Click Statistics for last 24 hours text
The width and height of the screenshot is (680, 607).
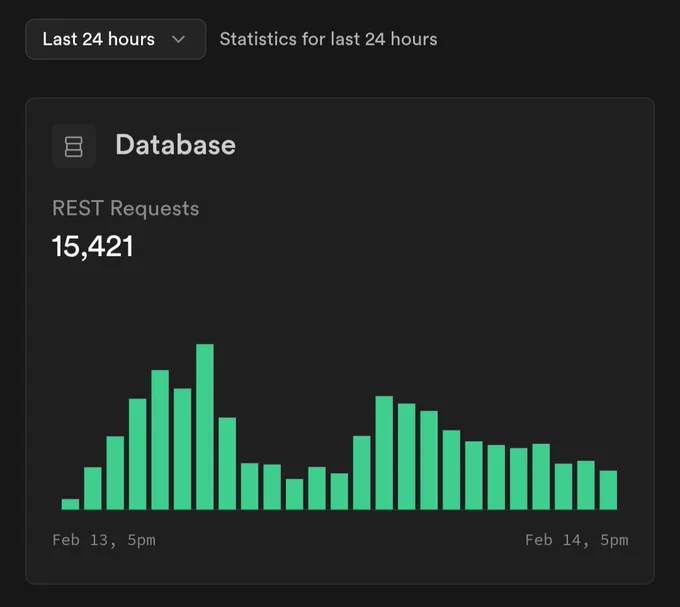pos(329,39)
